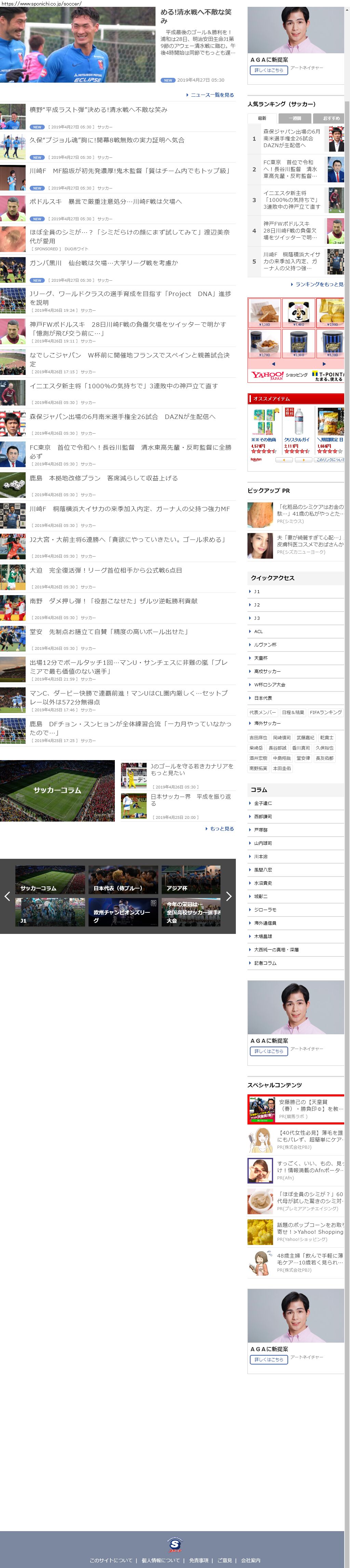The width and height of the screenshot is (350, 1568).
Task: Open the サッカーコラム stadium banner image
Action: point(57,790)
